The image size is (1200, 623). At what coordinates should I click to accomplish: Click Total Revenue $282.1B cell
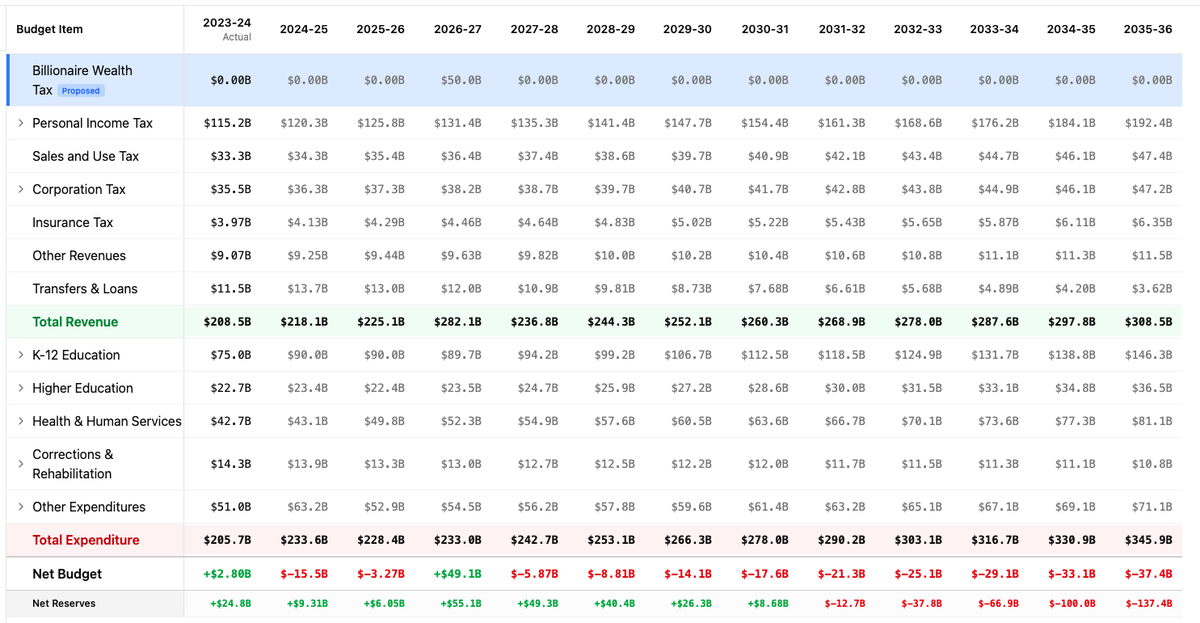458,322
